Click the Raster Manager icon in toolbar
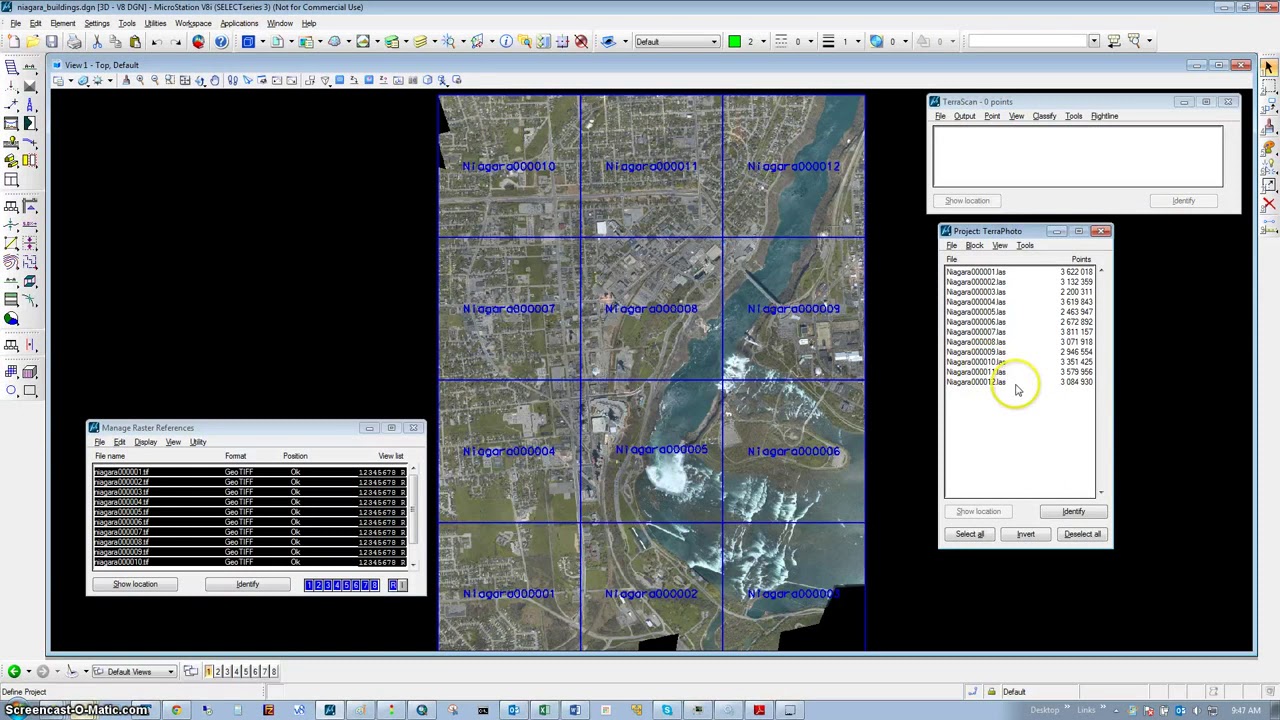1280x720 pixels. pyautogui.click(x=307, y=41)
